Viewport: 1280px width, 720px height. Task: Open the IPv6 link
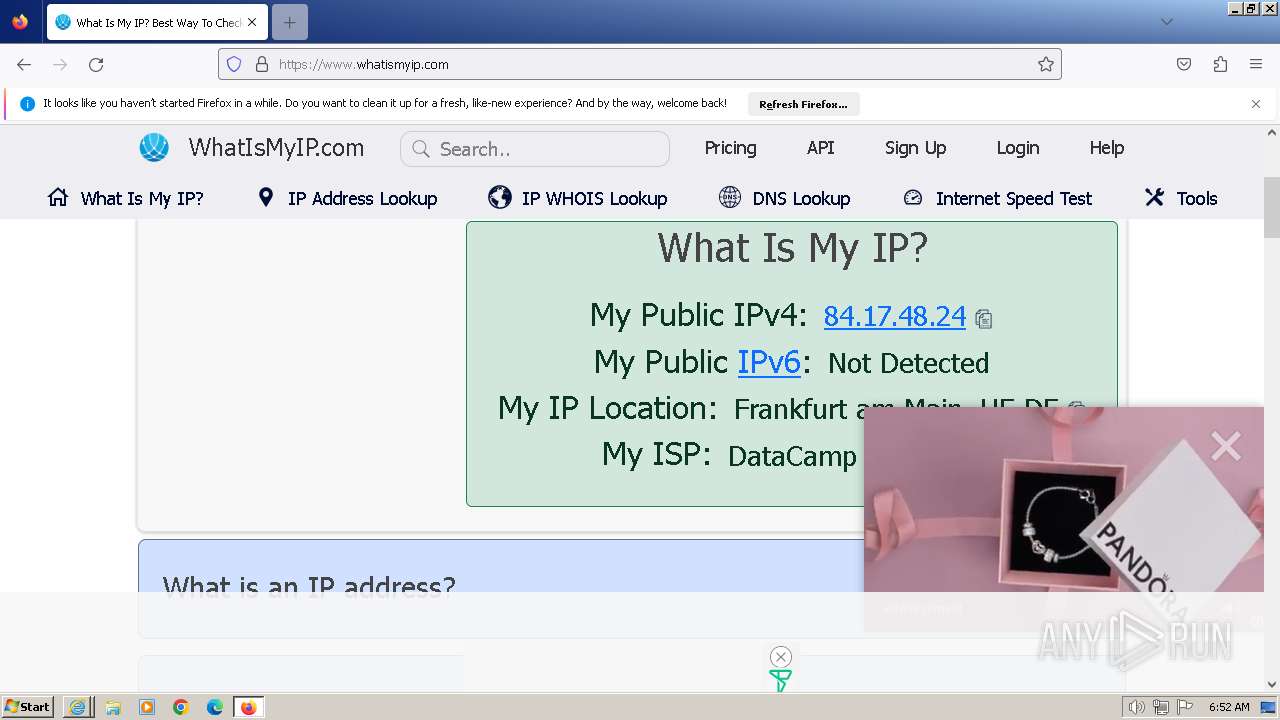point(769,362)
